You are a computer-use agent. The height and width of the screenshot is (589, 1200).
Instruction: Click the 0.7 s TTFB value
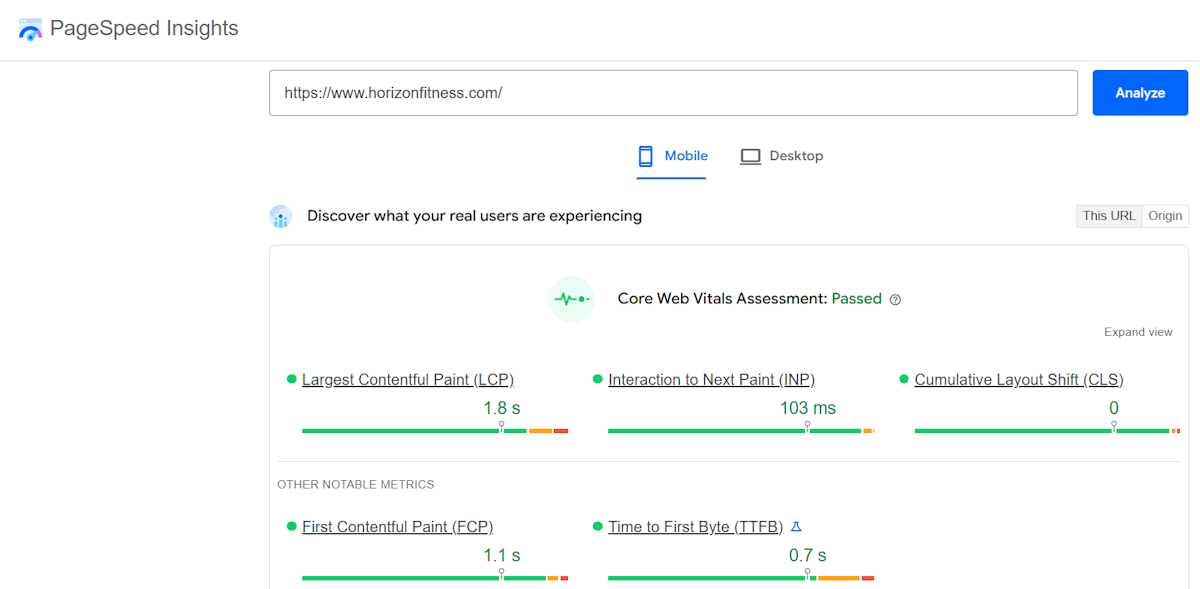pyautogui.click(x=808, y=555)
